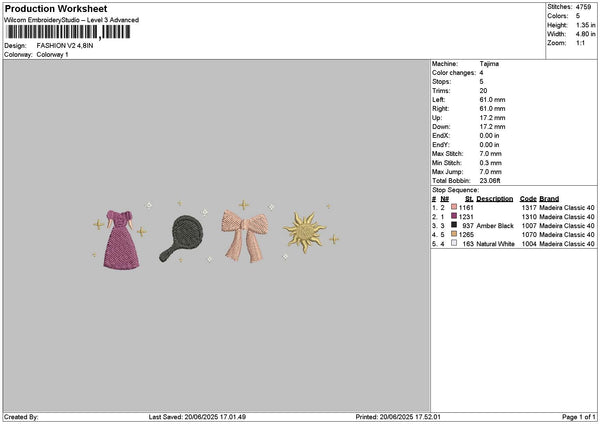The width and height of the screenshot is (600, 424).
Task: Select the golden sun embroidery motif
Action: click(x=304, y=230)
